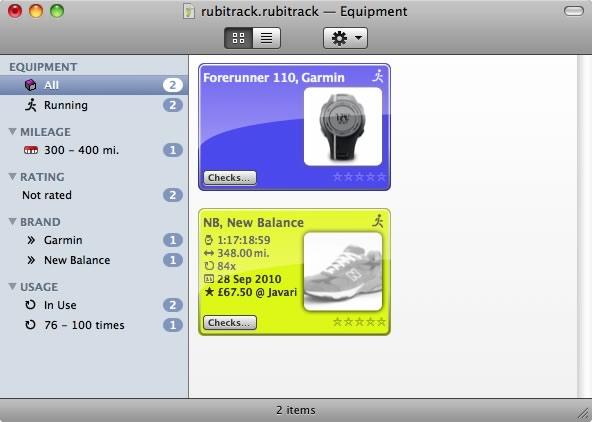
Task: Filter by Garmin brand
Action: tap(94, 240)
